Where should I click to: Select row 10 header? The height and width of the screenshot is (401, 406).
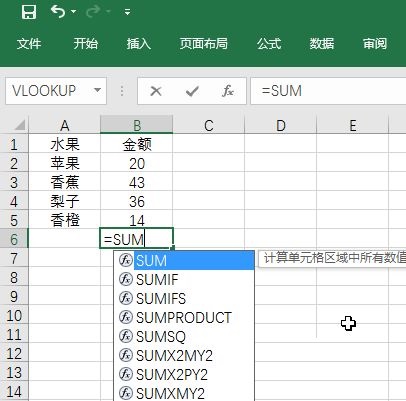pos(14,315)
